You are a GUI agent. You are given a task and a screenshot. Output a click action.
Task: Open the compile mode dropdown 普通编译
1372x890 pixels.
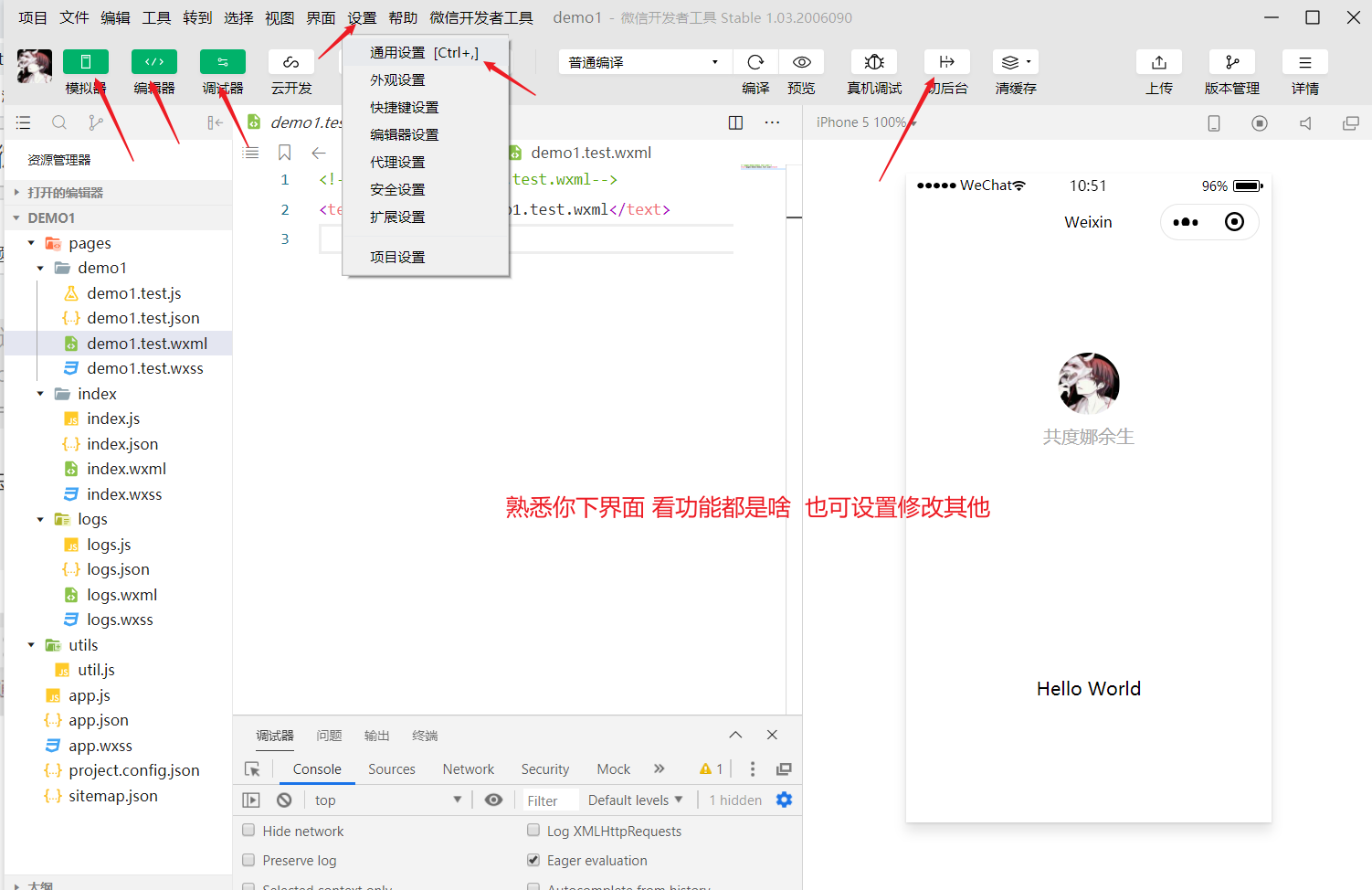click(644, 62)
